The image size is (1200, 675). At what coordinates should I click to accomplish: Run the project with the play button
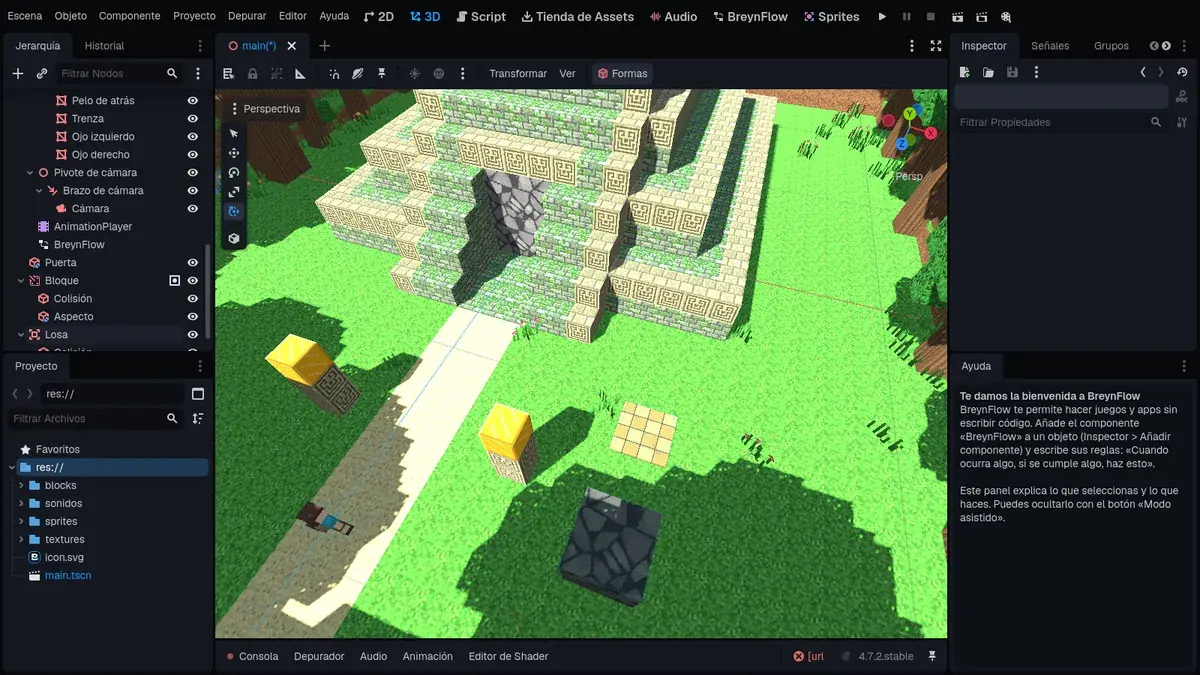[x=882, y=17]
